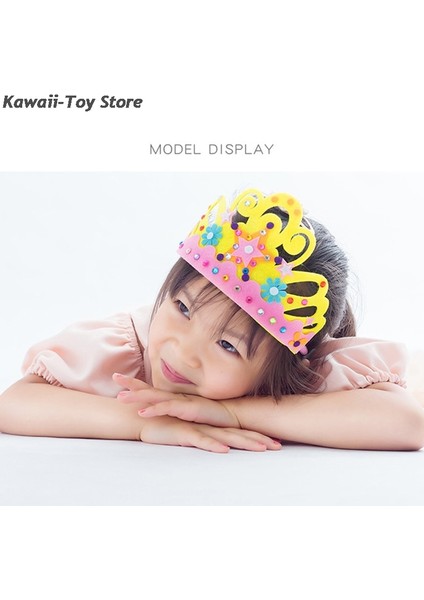This screenshot has height=600, width=424.
Task: Select the pink star on the crown
Action: (247, 249)
